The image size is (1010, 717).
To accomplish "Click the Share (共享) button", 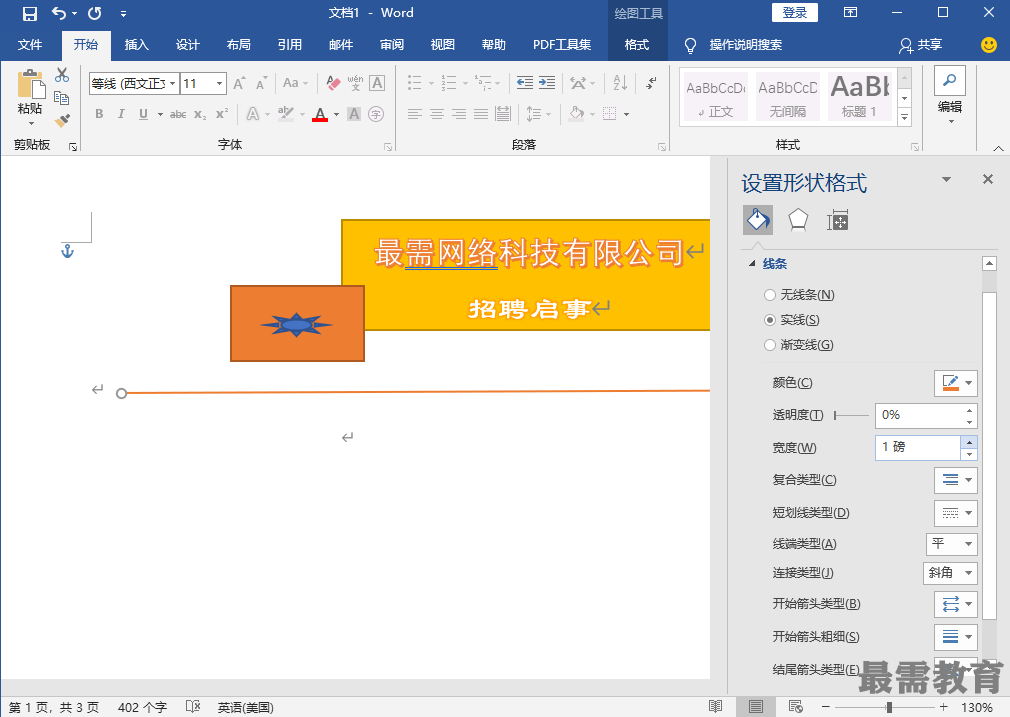I will [x=920, y=45].
